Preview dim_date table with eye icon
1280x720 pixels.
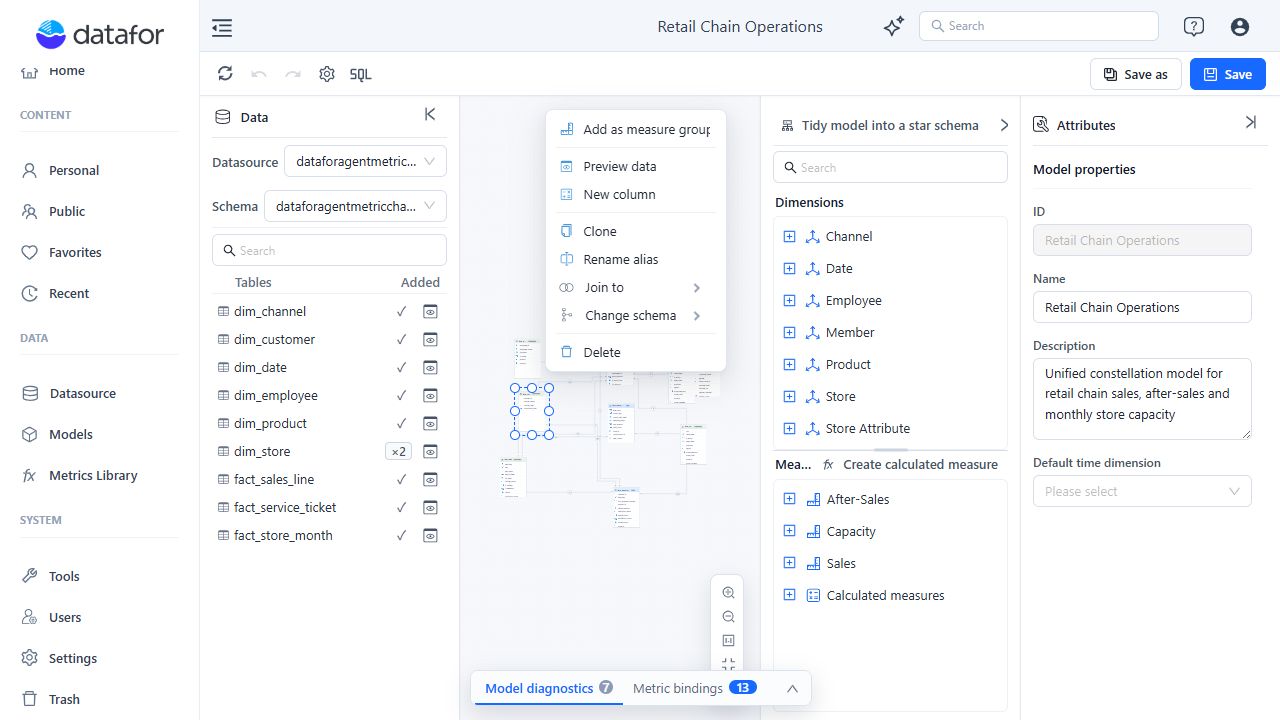(x=430, y=367)
